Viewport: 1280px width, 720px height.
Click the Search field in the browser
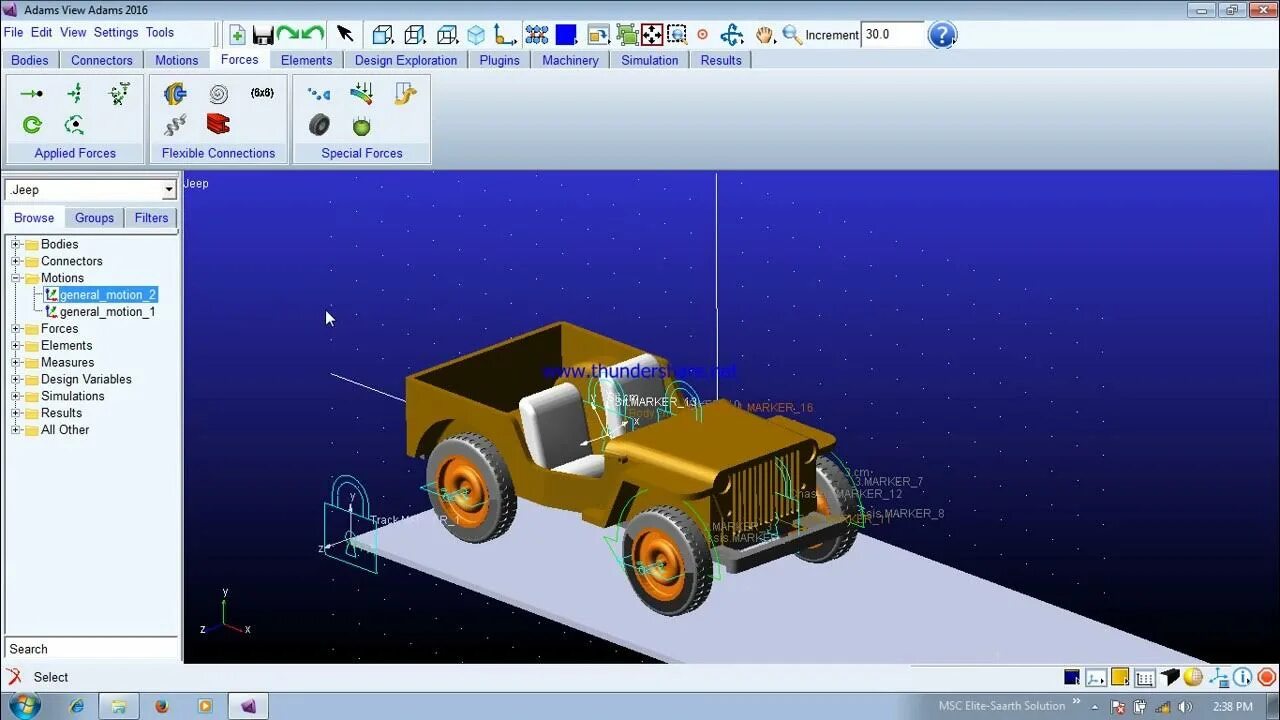coord(91,649)
